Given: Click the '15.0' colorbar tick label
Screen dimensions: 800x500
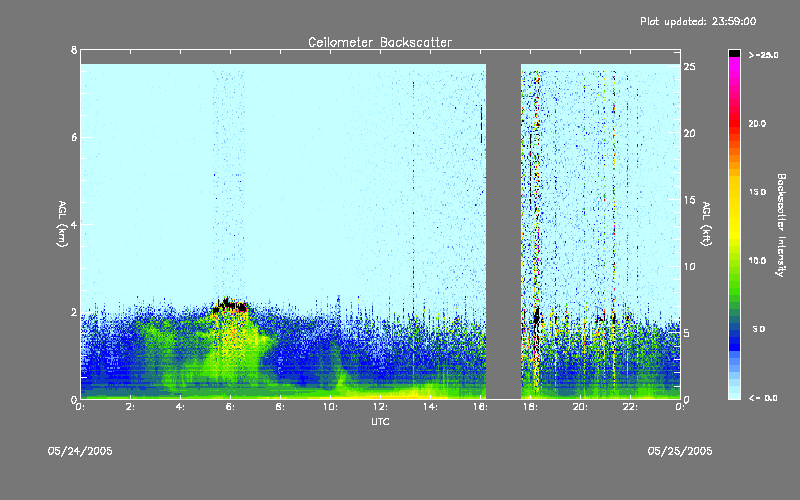Looking at the screenshot, I should [757, 192].
